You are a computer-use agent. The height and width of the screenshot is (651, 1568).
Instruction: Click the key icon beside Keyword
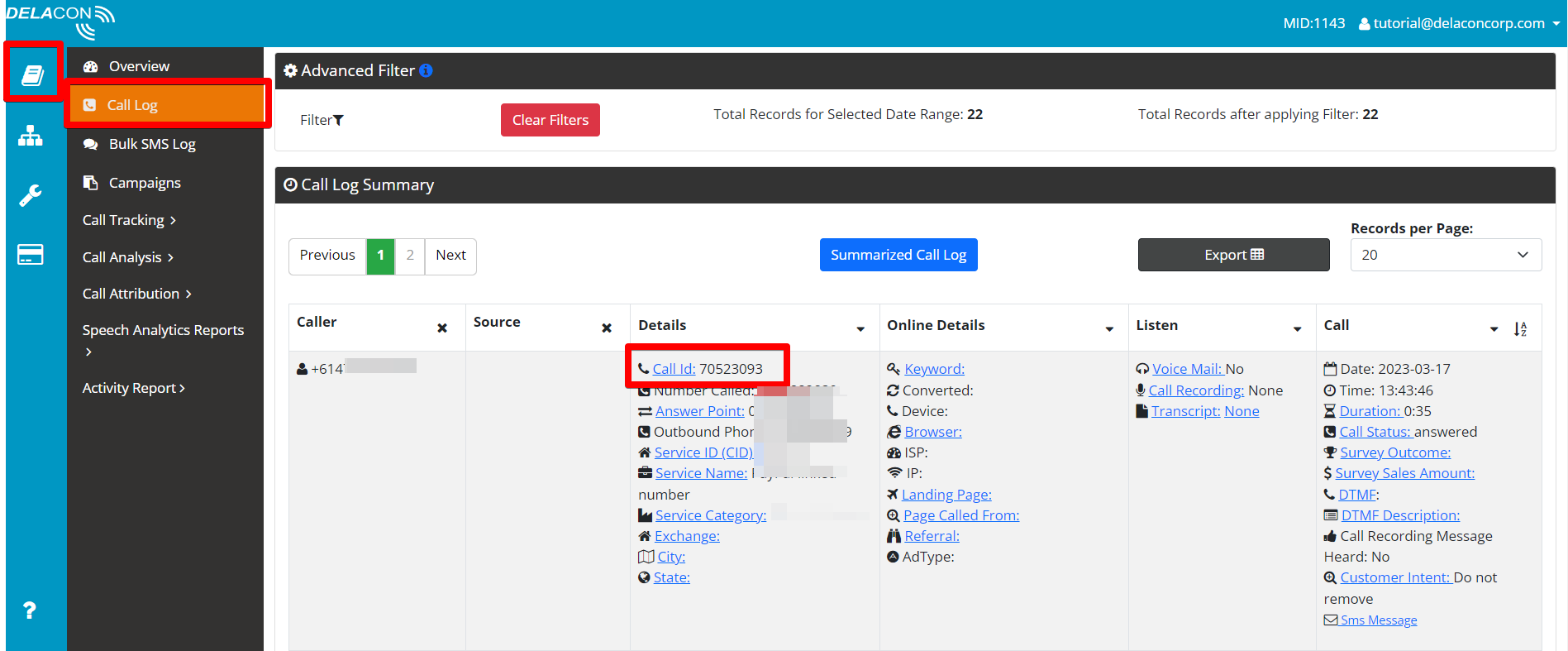[x=894, y=369]
